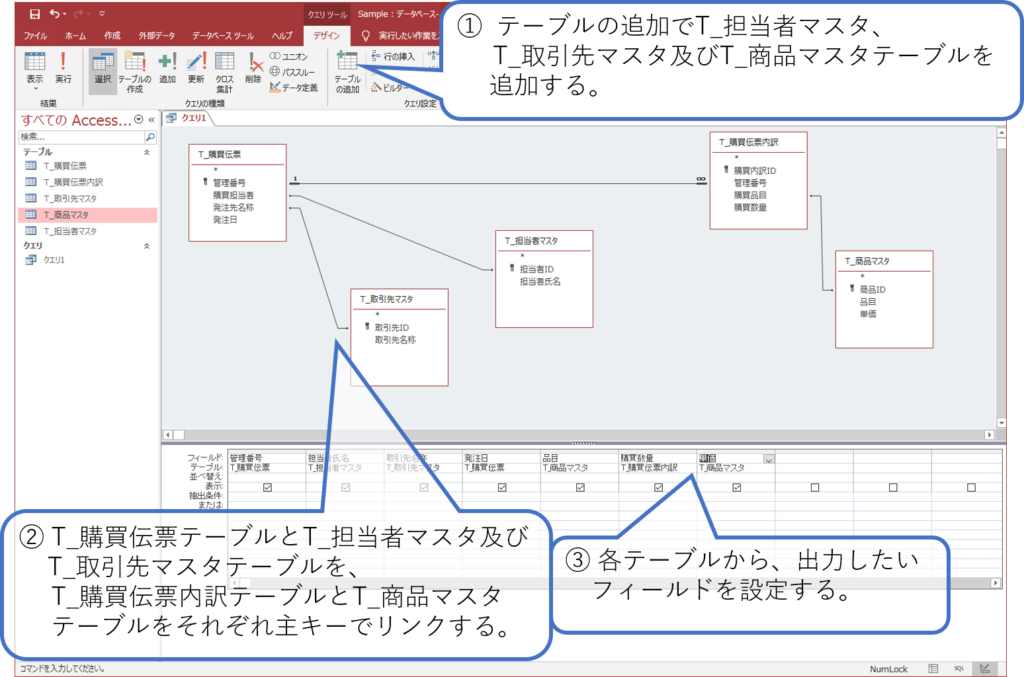Viewport: 1024px width, 677px height.
Task: Run the query with the 実行 icon
Action: pos(63,67)
